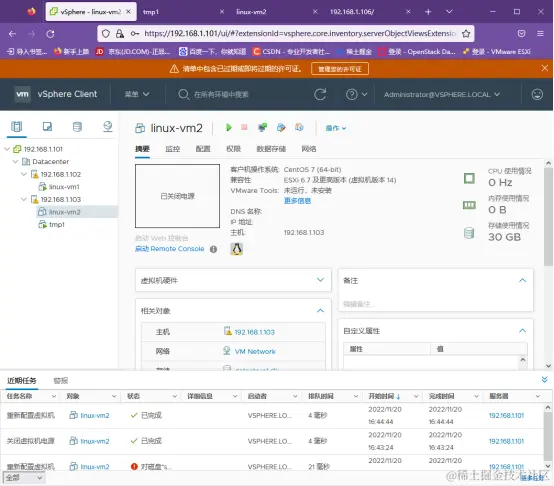554x486 pixels.
Task: Collapse host 192.168.1.103 tree node
Action: pos(24,199)
